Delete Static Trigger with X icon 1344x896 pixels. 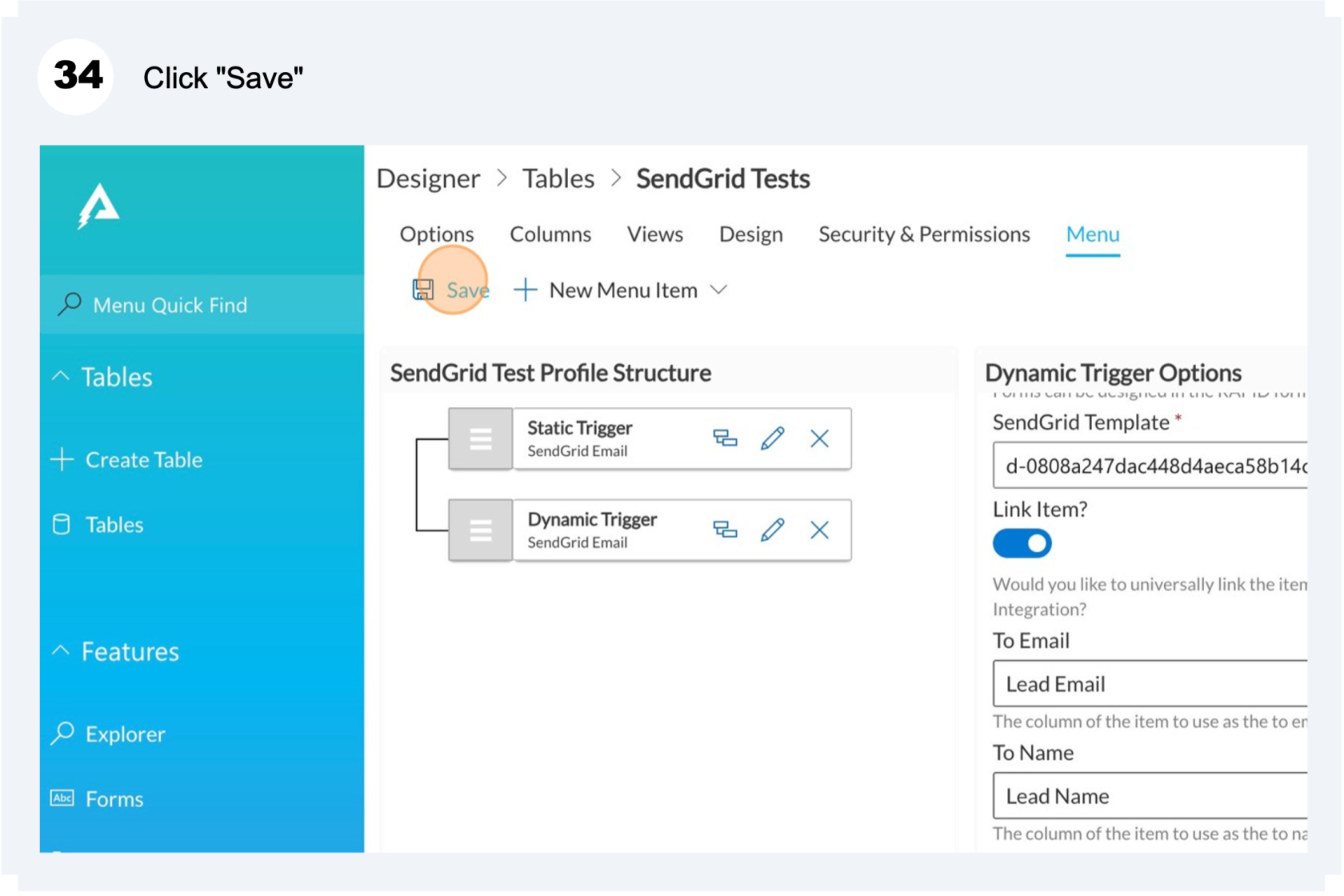click(819, 438)
